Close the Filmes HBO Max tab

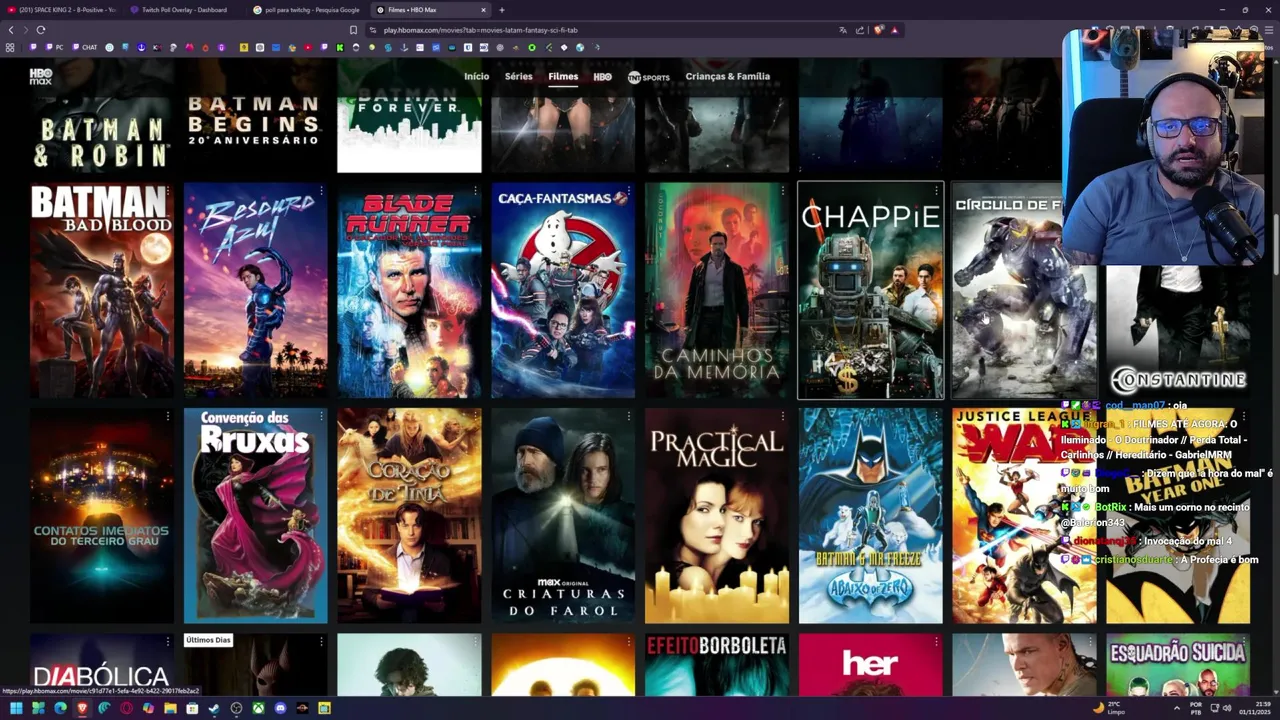click(x=483, y=10)
